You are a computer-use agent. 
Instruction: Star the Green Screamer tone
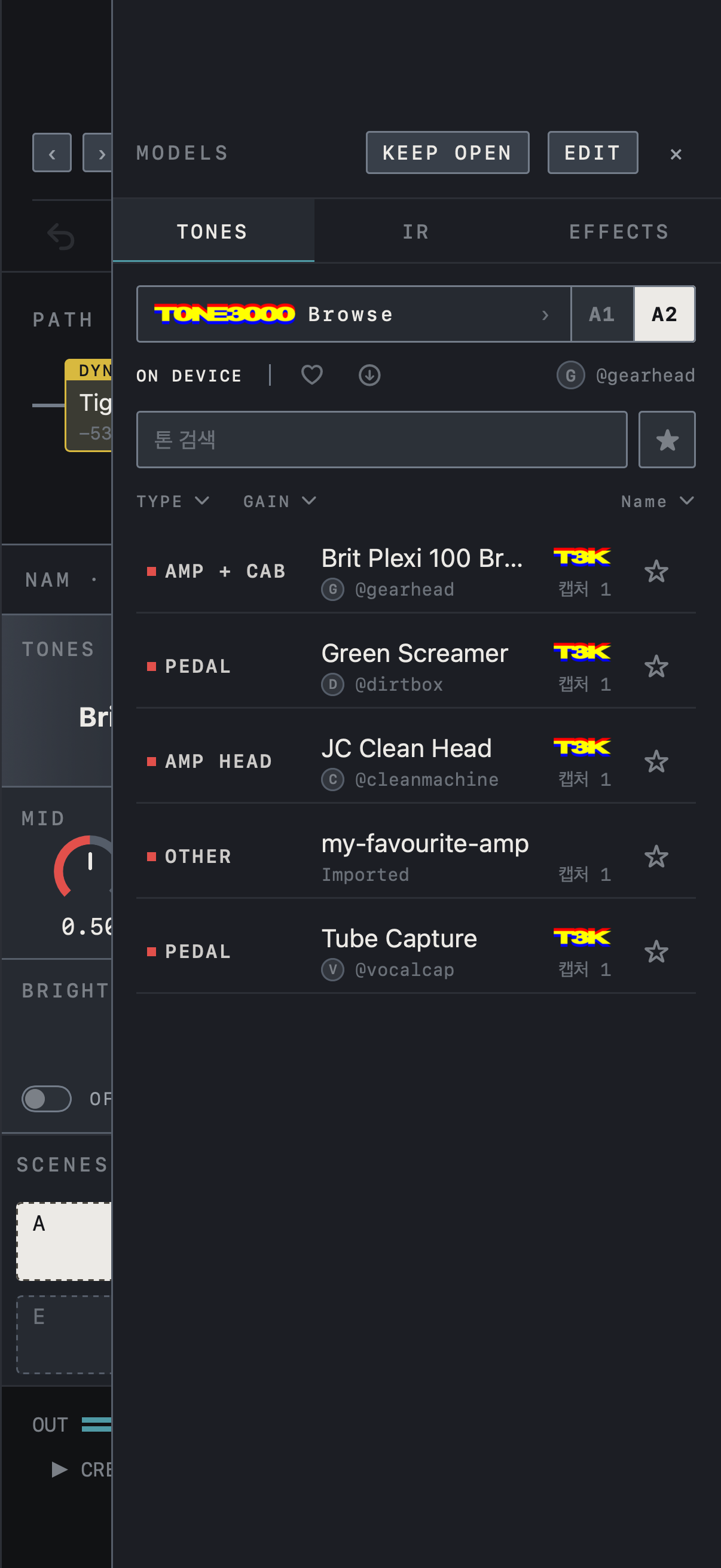[656, 666]
